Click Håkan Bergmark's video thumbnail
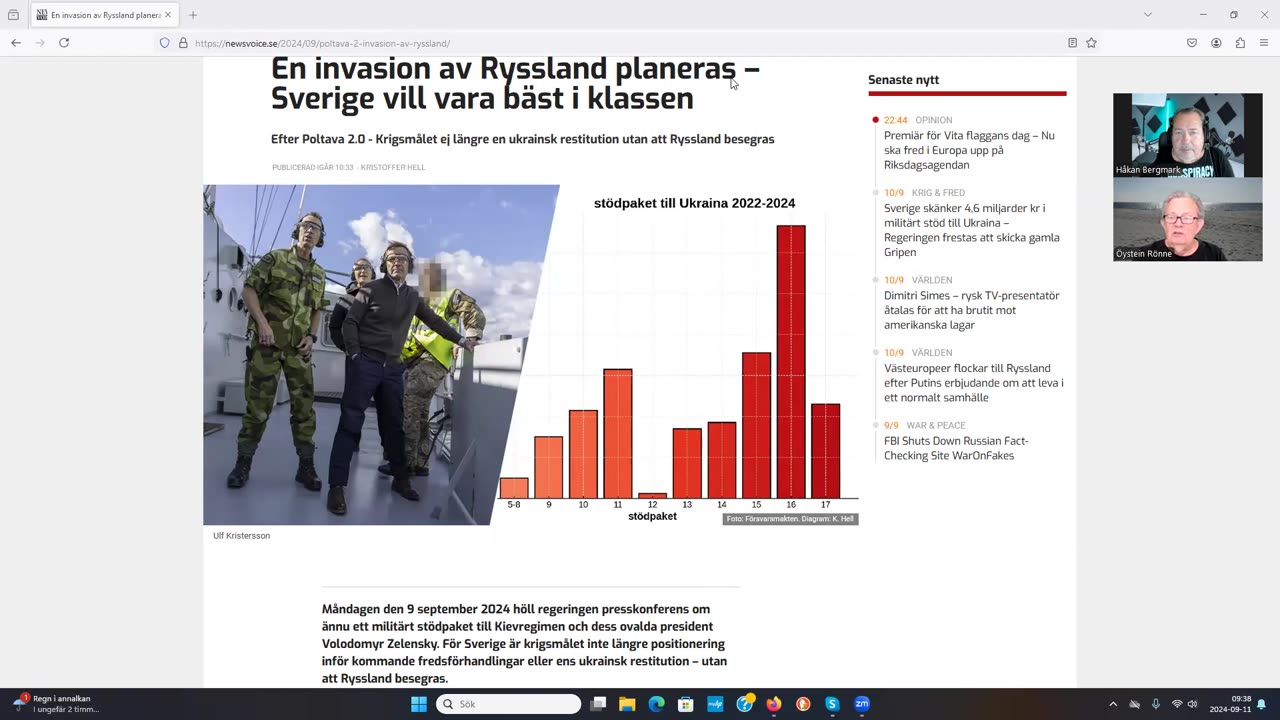The width and height of the screenshot is (1280, 720). point(1188,135)
